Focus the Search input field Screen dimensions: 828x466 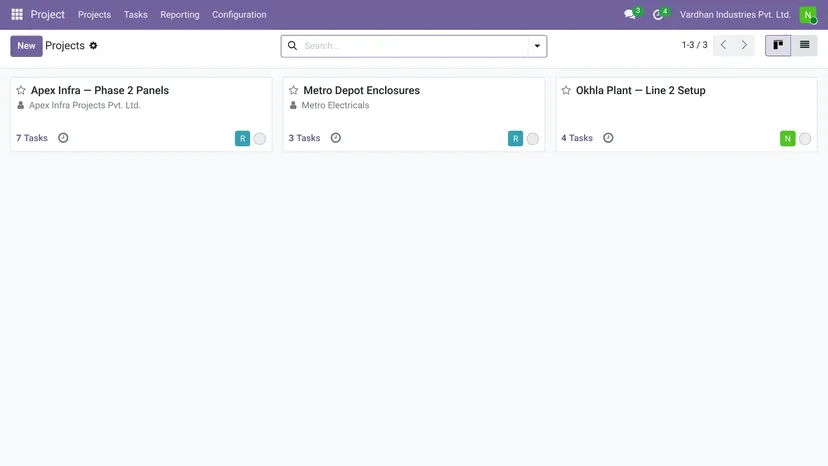[415, 46]
